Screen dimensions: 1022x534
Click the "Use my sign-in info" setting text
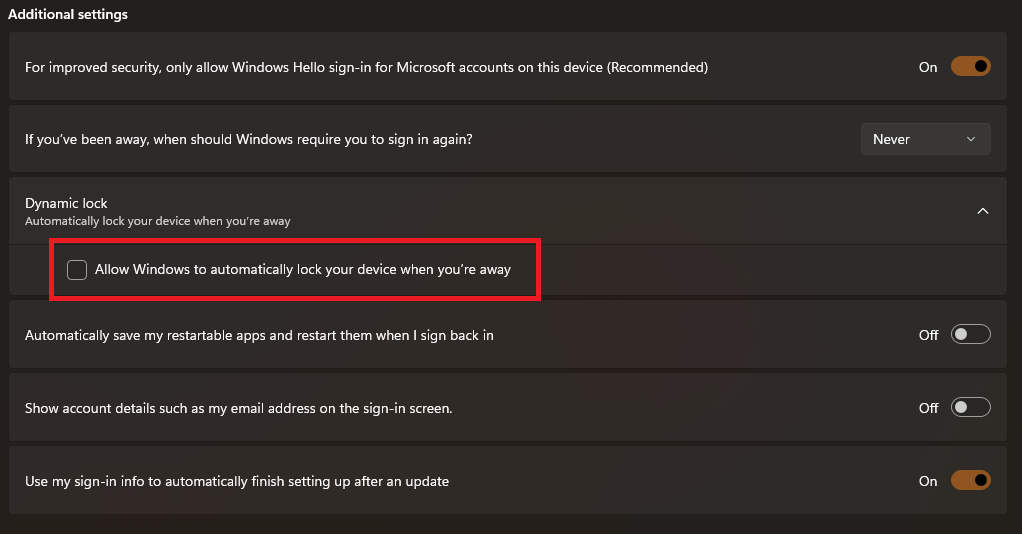click(237, 481)
